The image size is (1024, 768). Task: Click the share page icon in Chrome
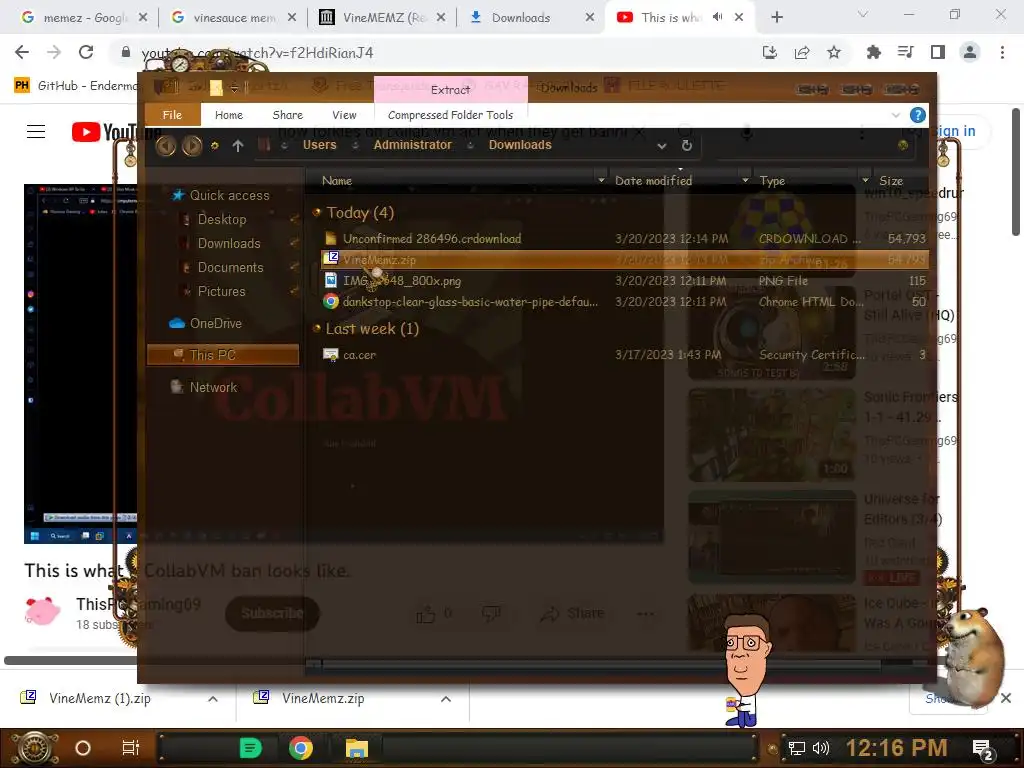[x=802, y=52]
